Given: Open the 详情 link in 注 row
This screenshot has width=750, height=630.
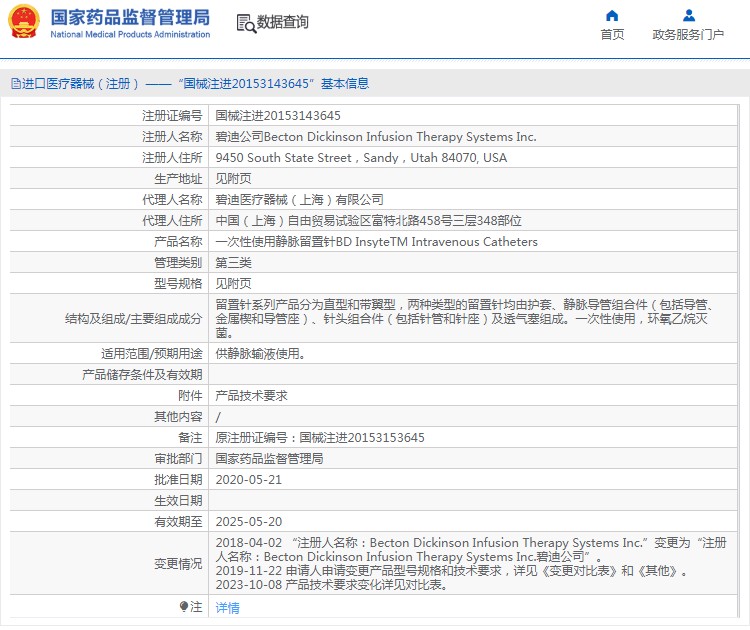Looking at the screenshot, I should coord(227,608).
